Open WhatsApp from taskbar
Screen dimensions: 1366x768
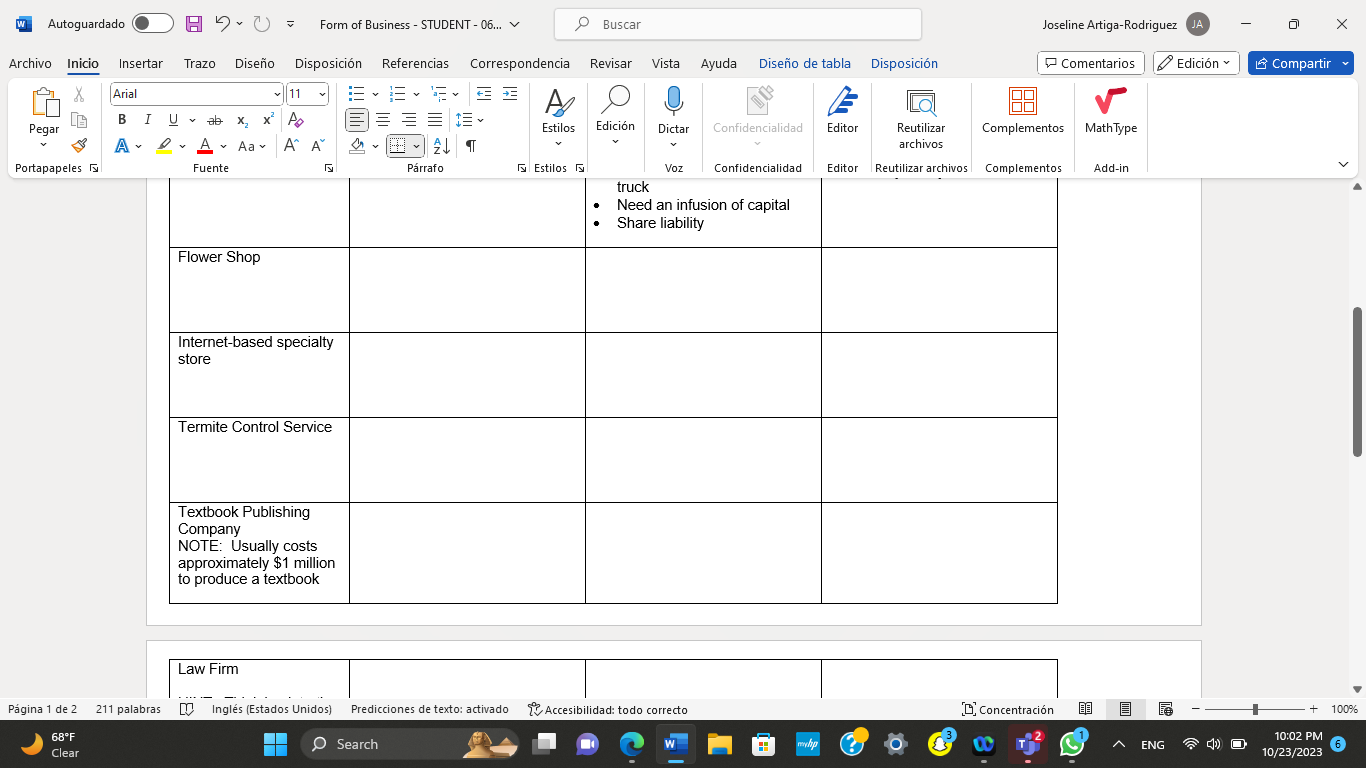pyautogui.click(x=1072, y=744)
